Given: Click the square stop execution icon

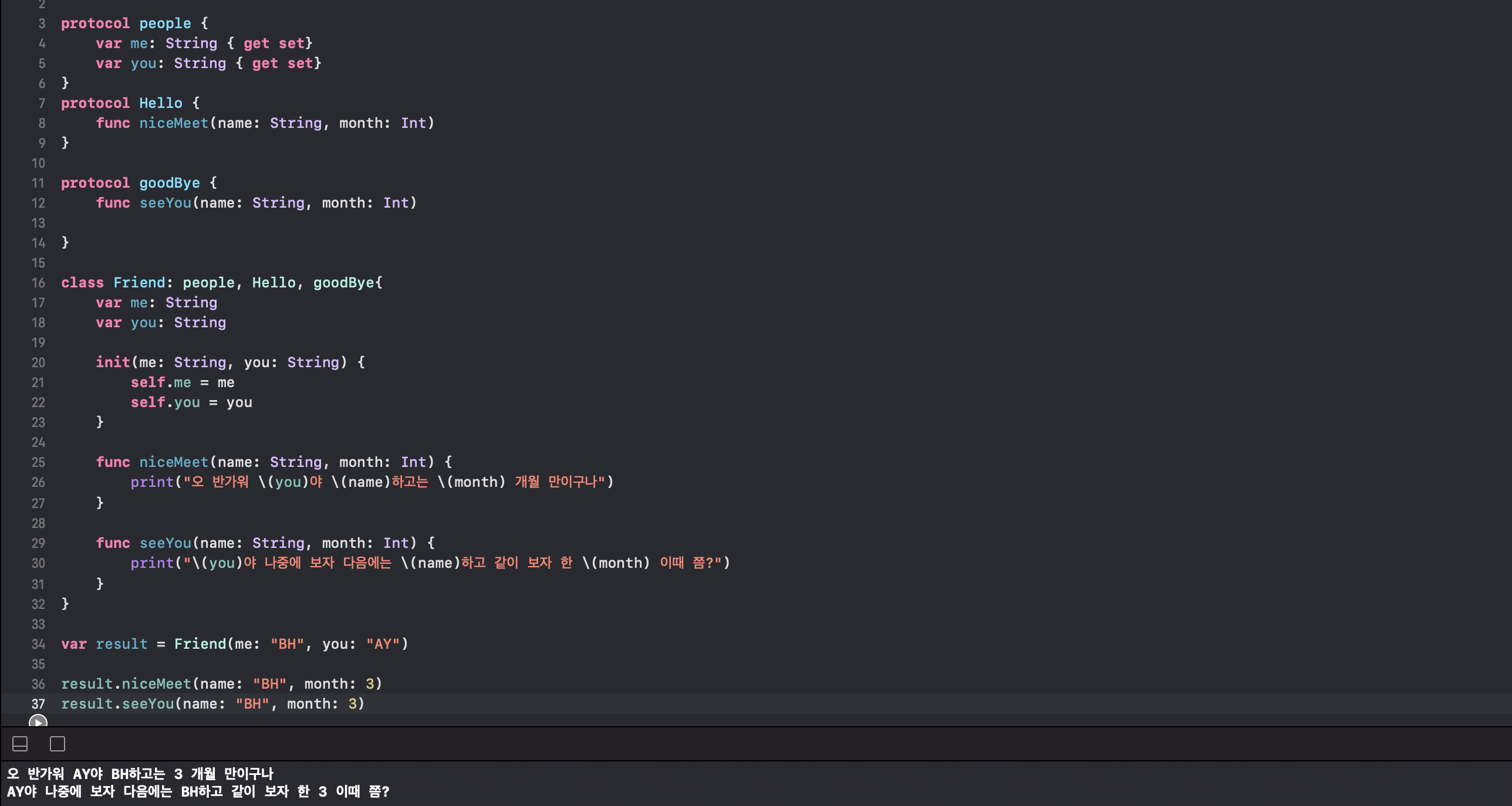Looking at the screenshot, I should pos(58,744).
